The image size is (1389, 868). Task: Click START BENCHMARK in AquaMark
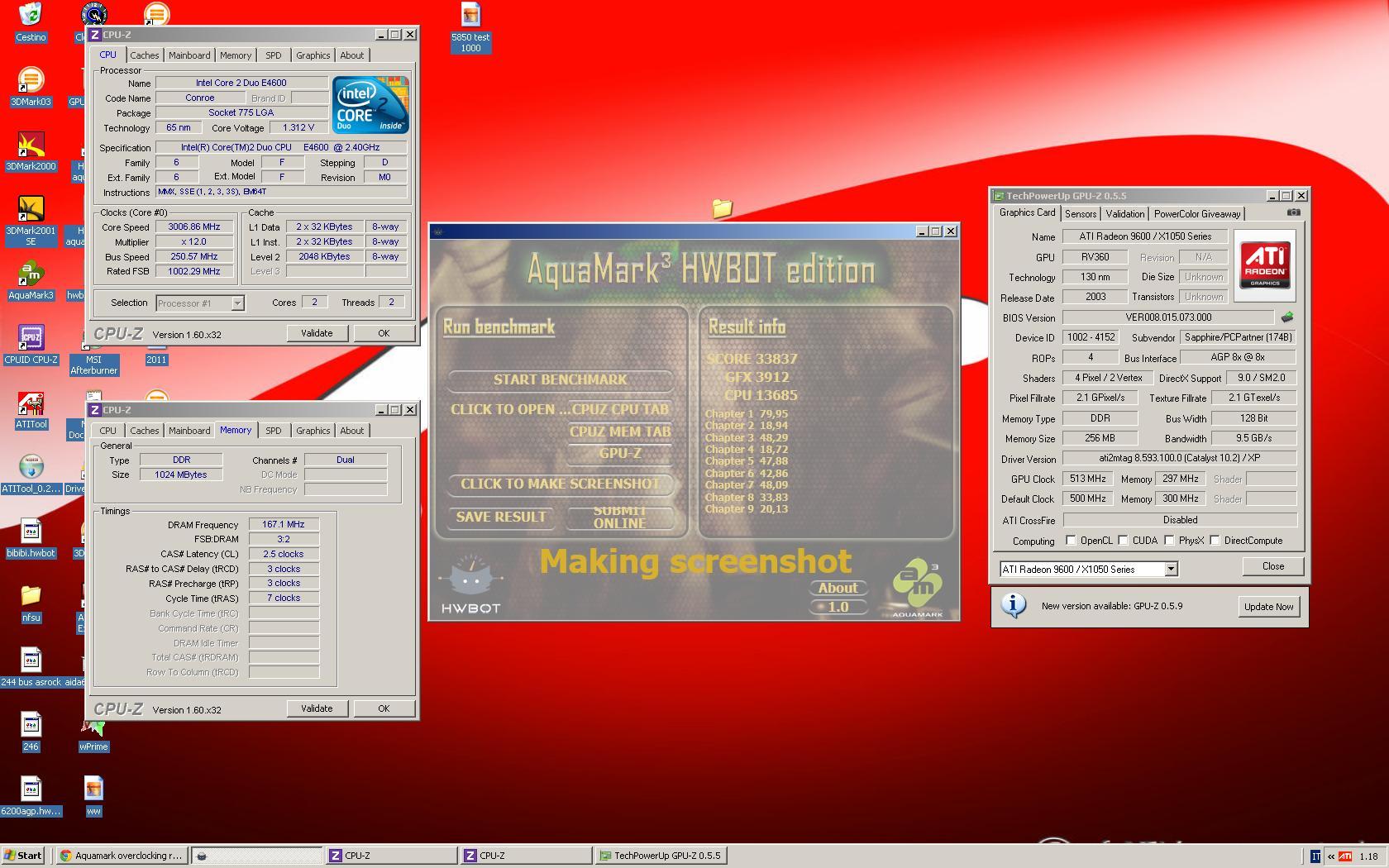point(560,379)
